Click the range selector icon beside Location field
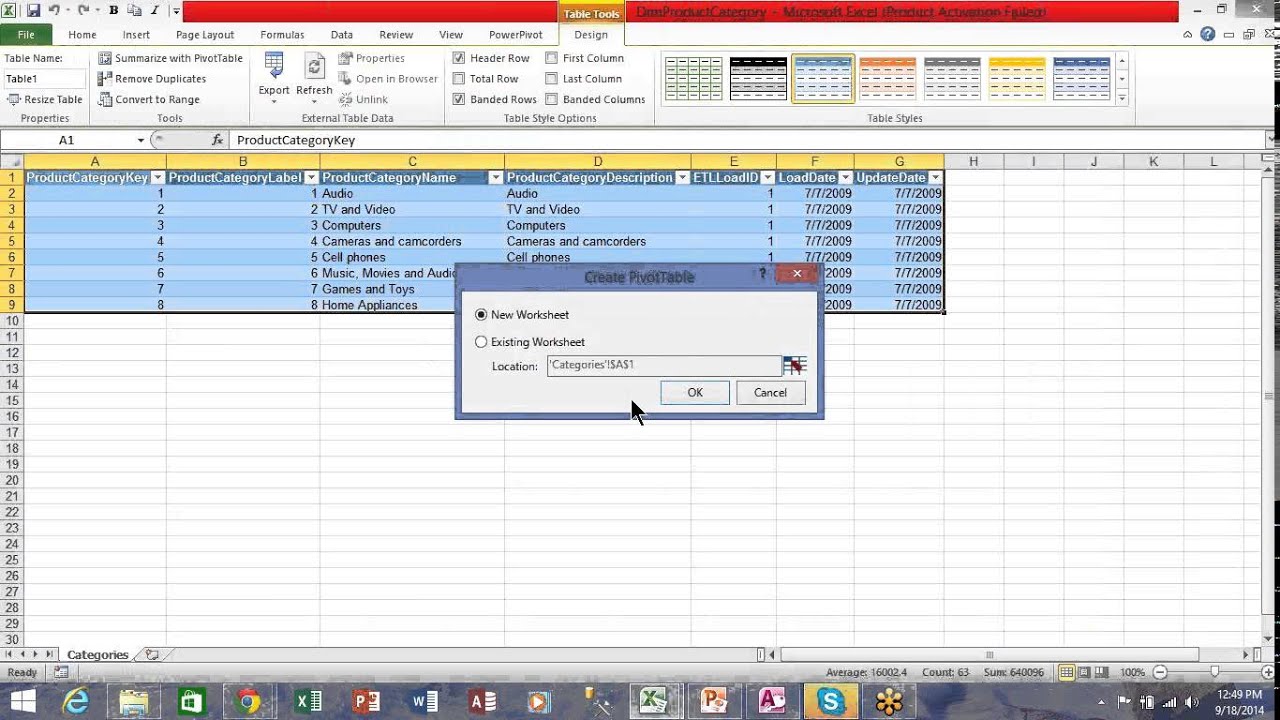The image size is (1280, 720). point(795,366)
